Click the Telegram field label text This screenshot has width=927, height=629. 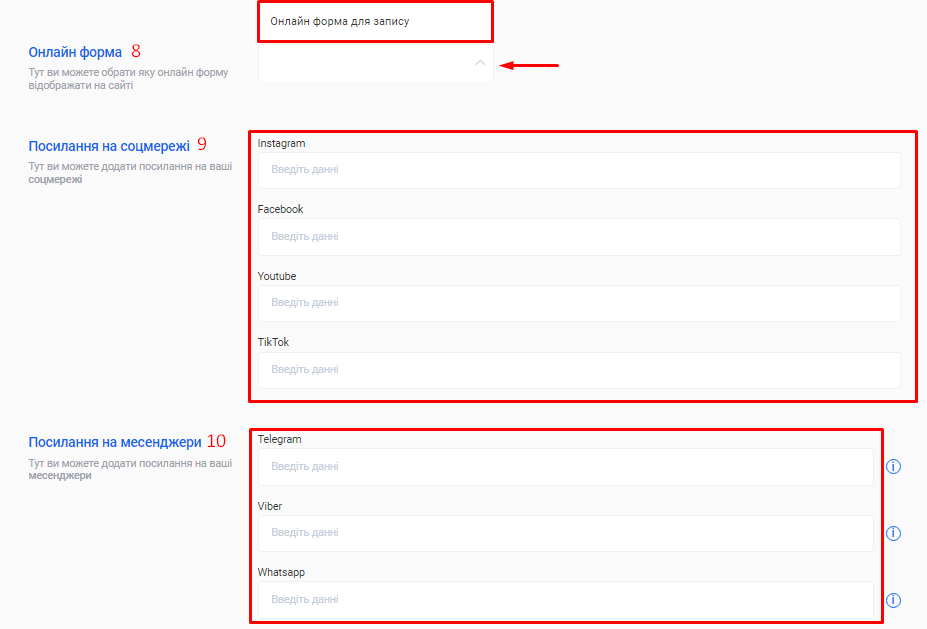279,439
